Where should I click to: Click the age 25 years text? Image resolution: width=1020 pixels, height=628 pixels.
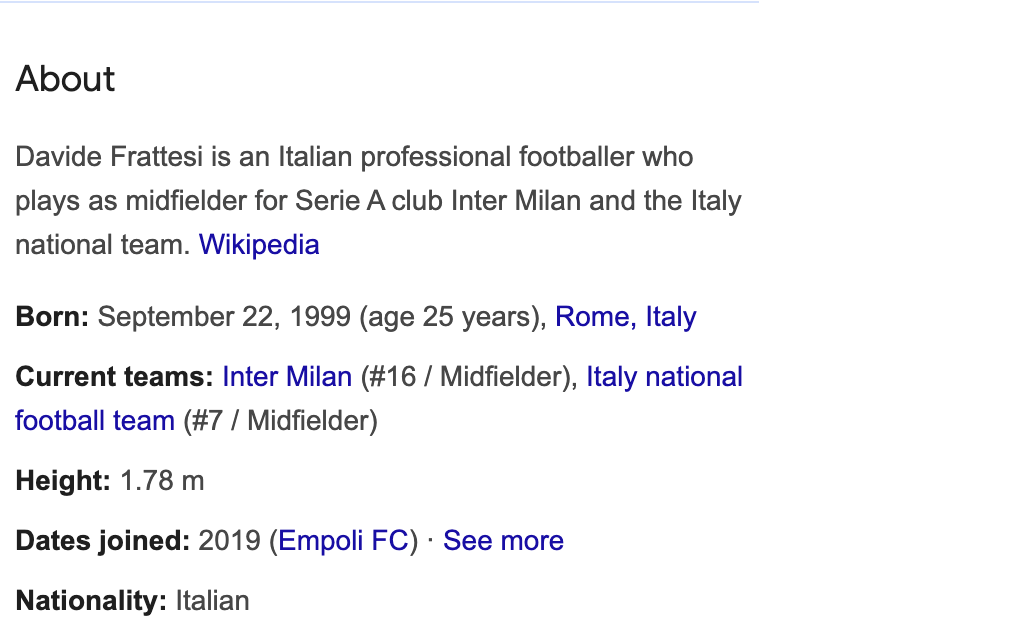(x=451, y=317)
